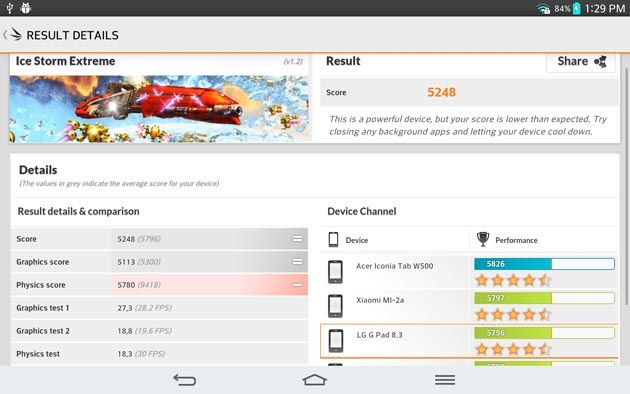The width and height of the screenshot is (630, 394).
Task: Tap the Android debugging status icon
Action: coord(26,8)
